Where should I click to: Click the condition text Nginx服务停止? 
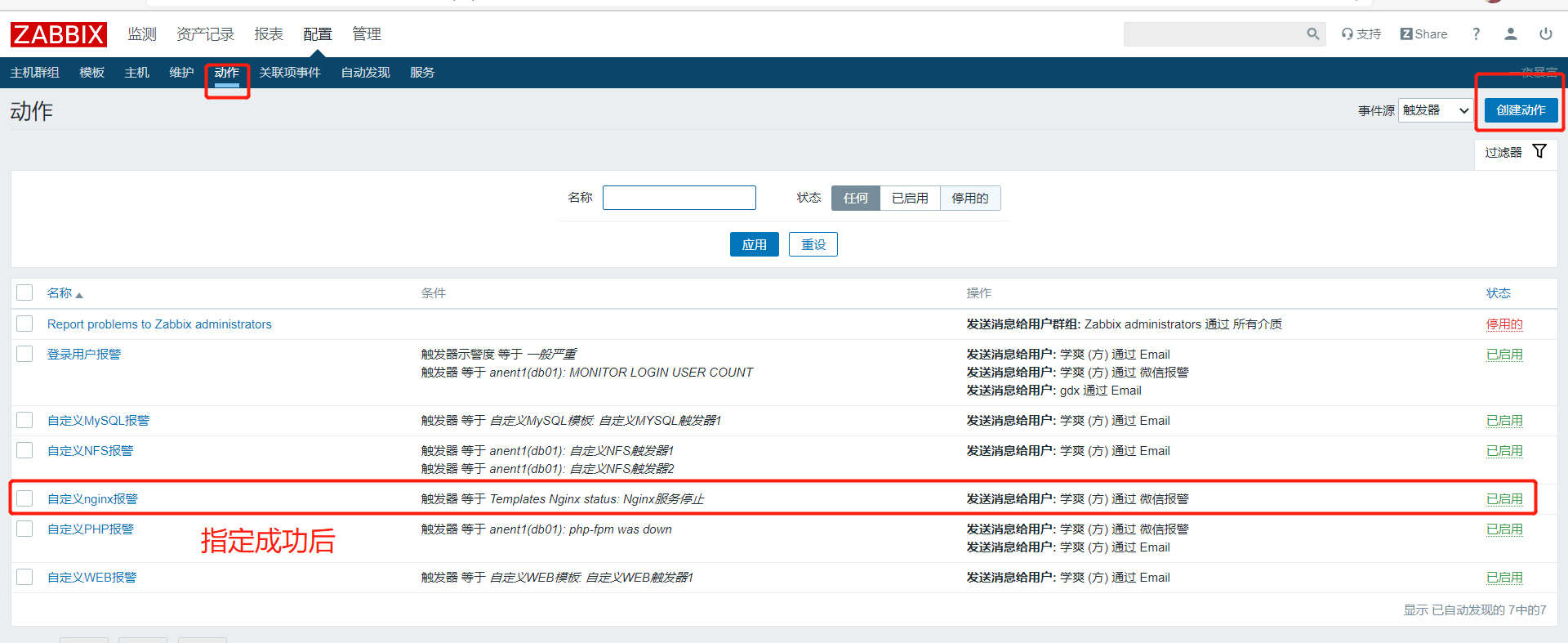coord(663,499)
